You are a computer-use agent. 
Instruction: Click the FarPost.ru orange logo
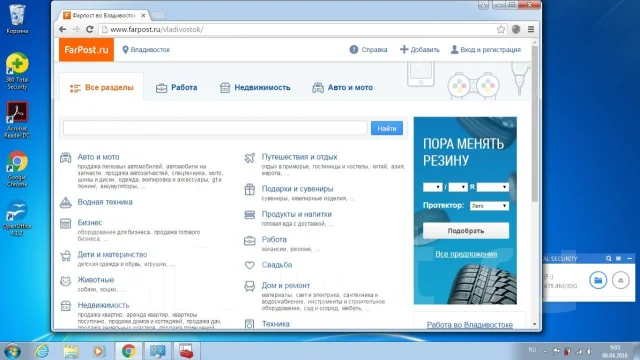(87, 50)
